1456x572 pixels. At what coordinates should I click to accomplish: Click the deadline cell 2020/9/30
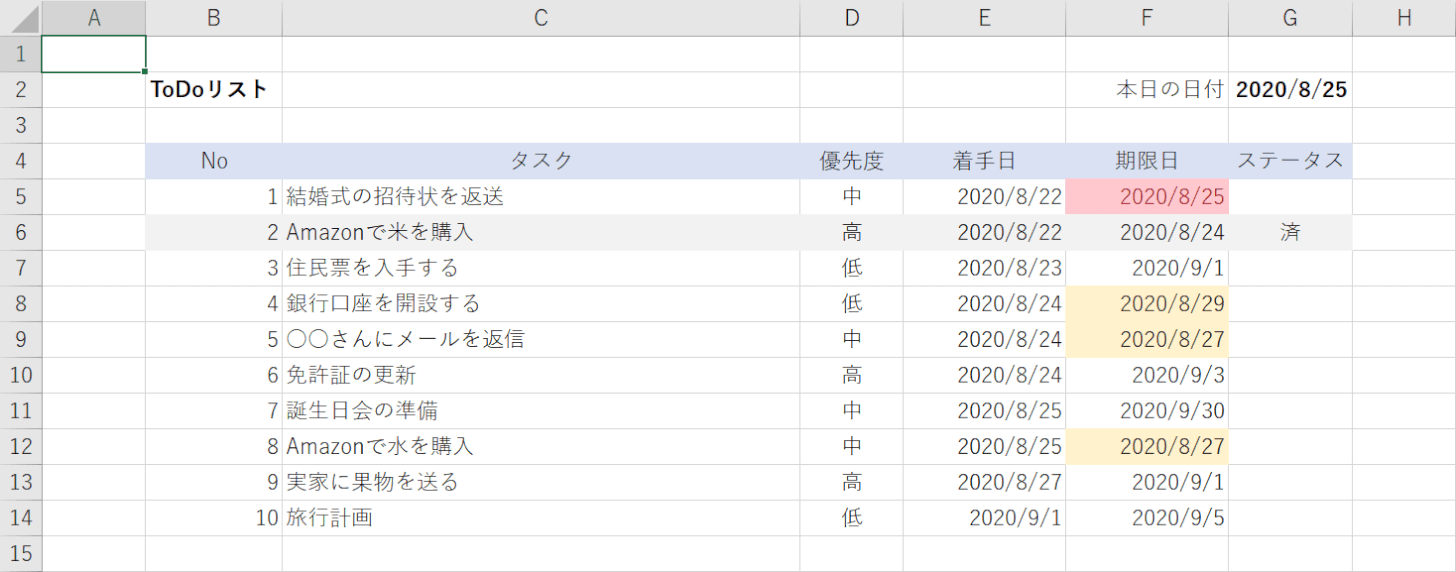(1147, 411)
